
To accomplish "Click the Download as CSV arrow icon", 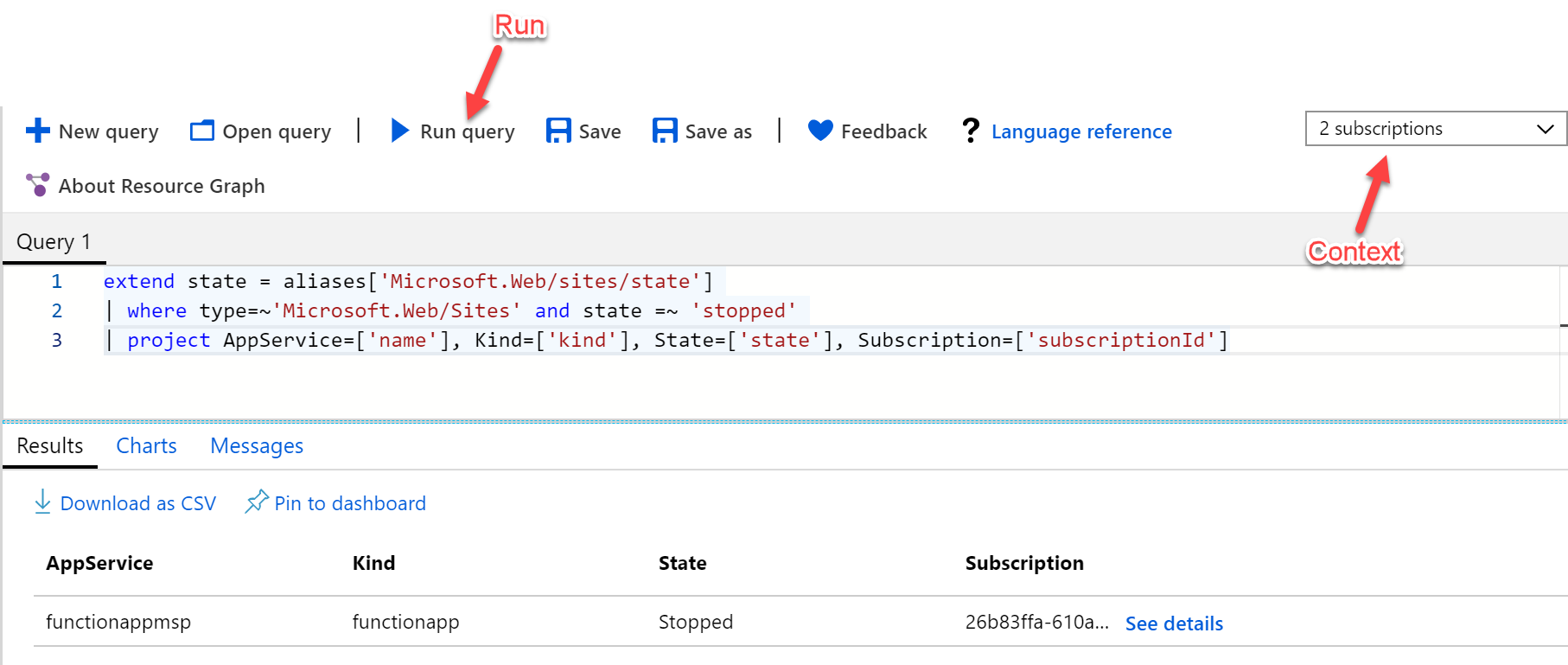I will tap(42, 502).
